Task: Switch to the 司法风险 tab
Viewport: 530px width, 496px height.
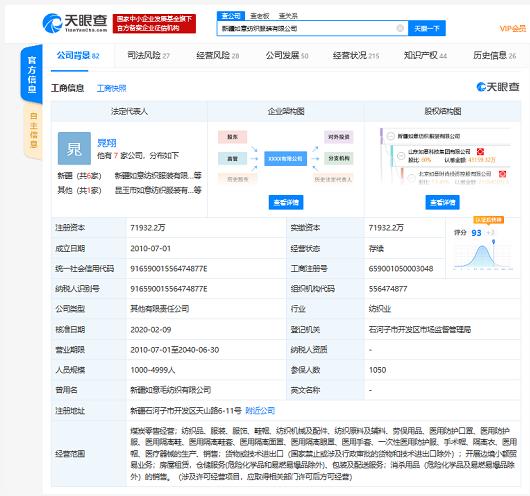Action: [148, 55]
